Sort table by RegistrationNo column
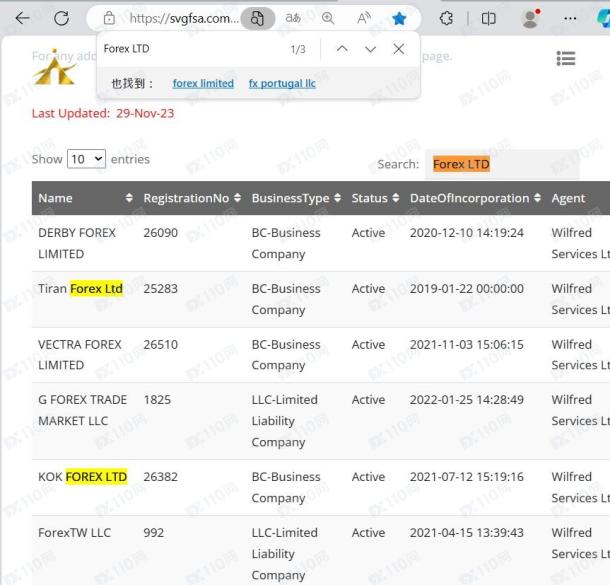The image size is (610, 585). click(x=192, y=198)
